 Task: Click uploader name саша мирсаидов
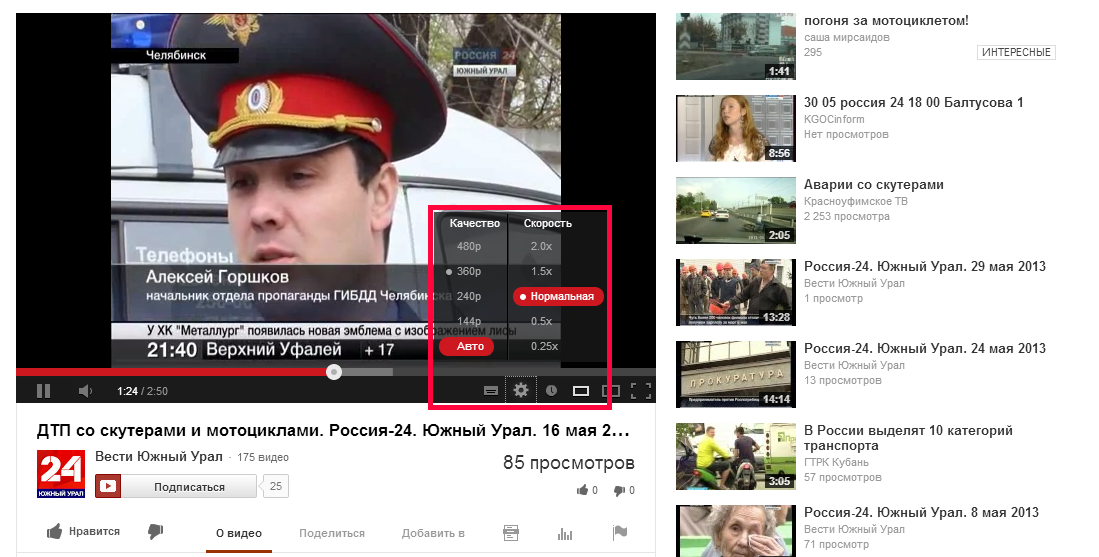point(847,37)
